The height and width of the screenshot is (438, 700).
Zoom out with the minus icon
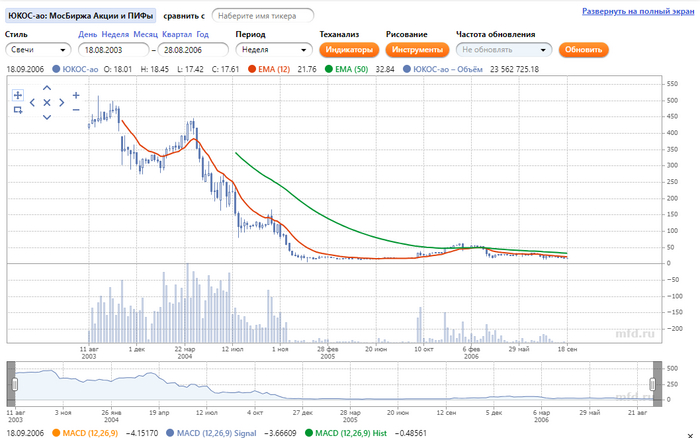tap(76, 109)
